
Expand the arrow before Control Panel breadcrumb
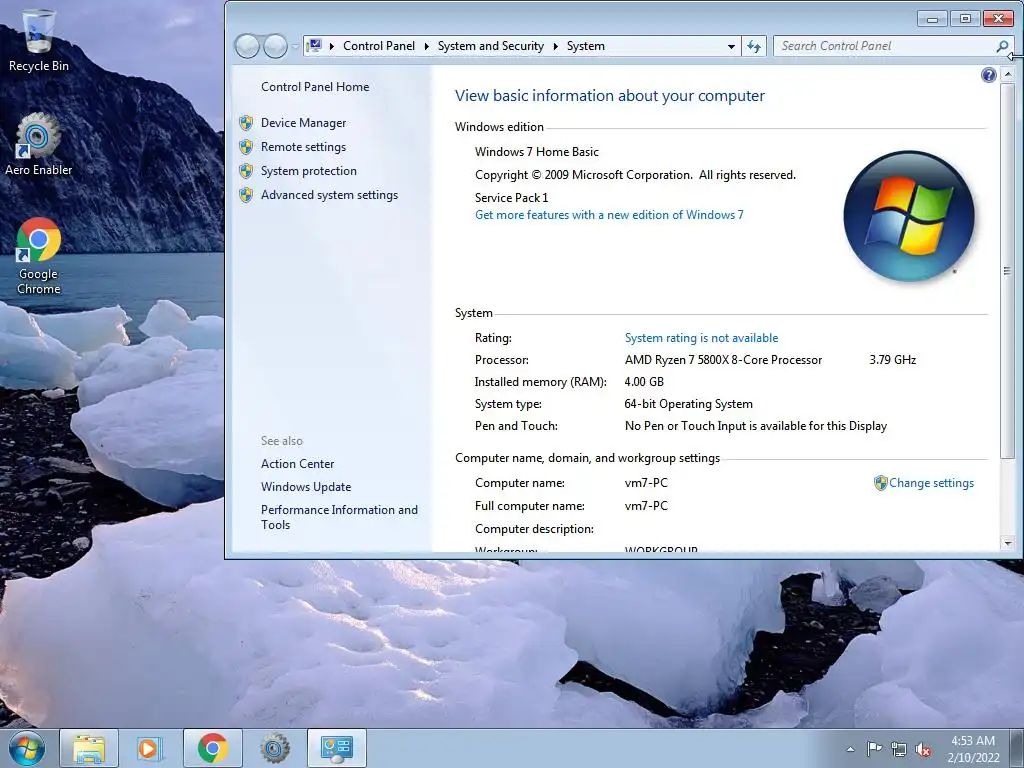click(332, 46)
